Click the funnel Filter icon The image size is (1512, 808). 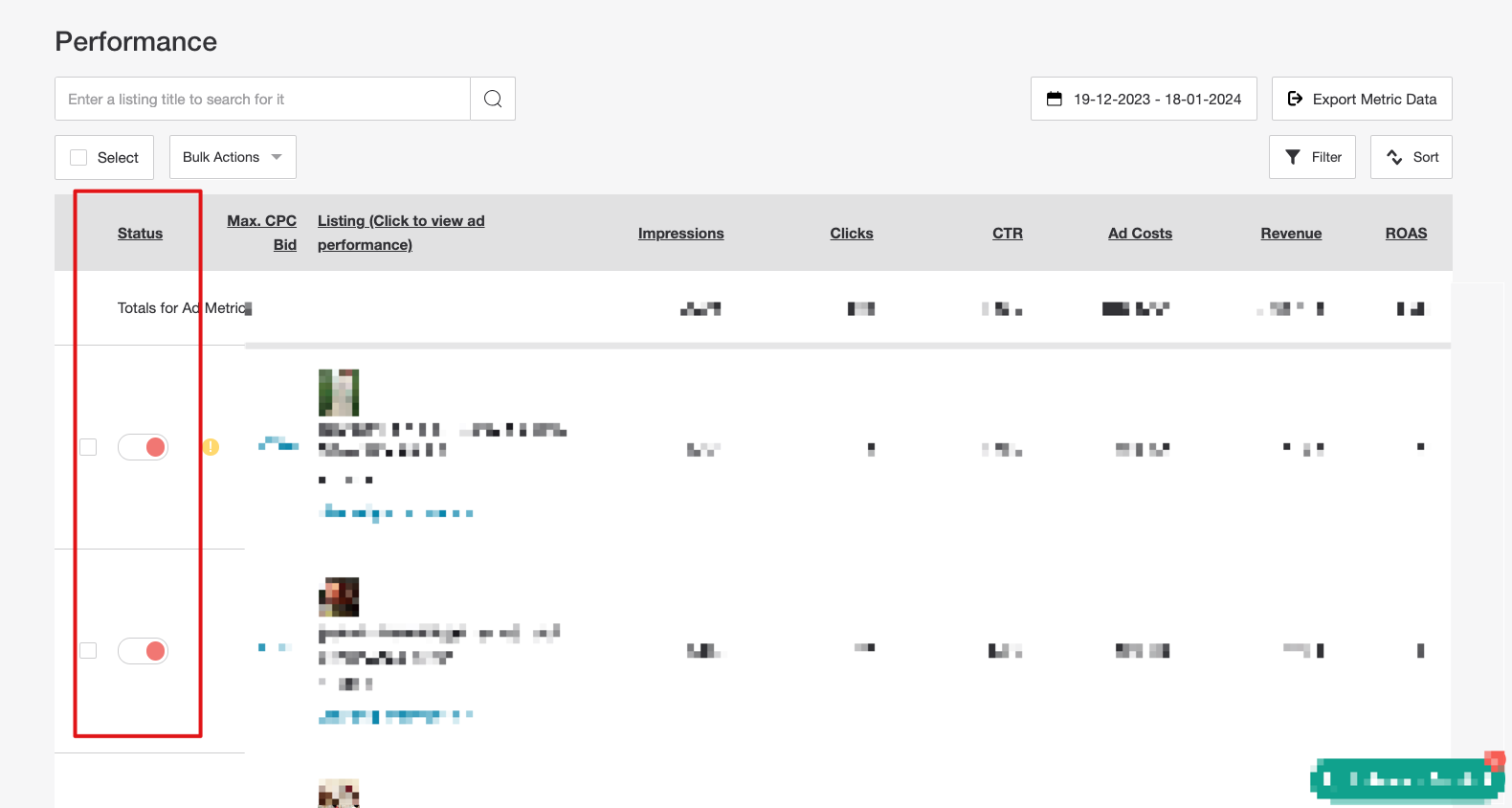[x=1293, y=157]
